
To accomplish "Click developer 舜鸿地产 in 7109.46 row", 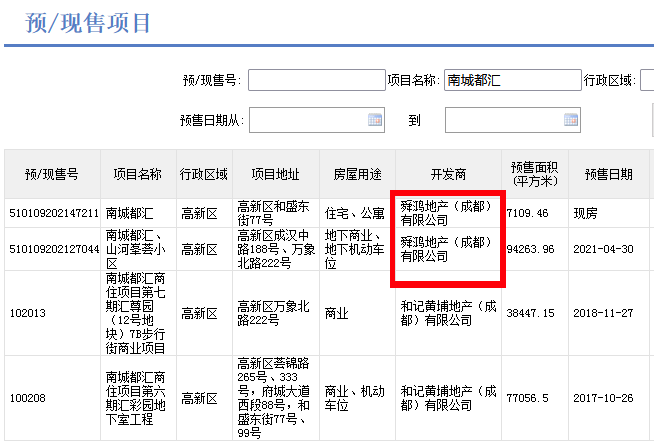I will [x=446, y=213].
